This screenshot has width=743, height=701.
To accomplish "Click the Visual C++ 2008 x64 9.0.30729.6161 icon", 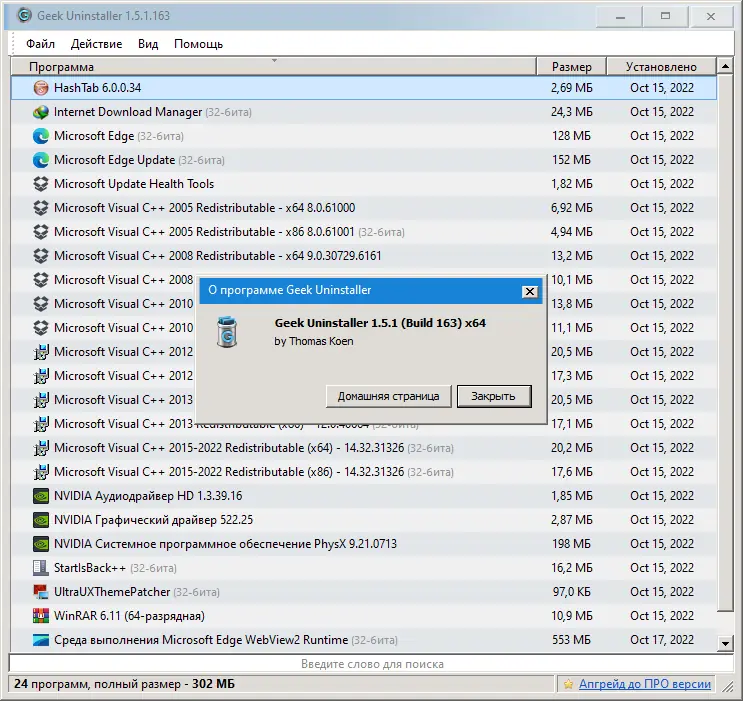I will pyautogui.click(x=41, y=256).
